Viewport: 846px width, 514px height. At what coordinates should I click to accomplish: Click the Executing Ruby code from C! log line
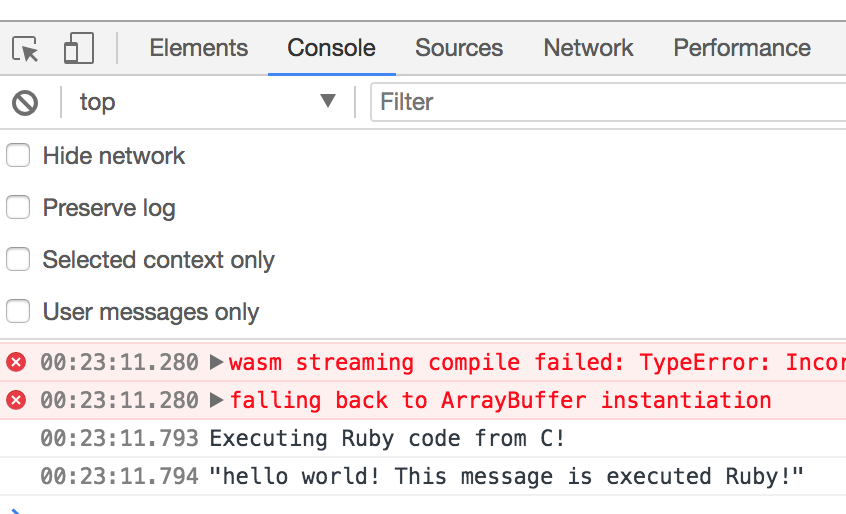(387, 438)
